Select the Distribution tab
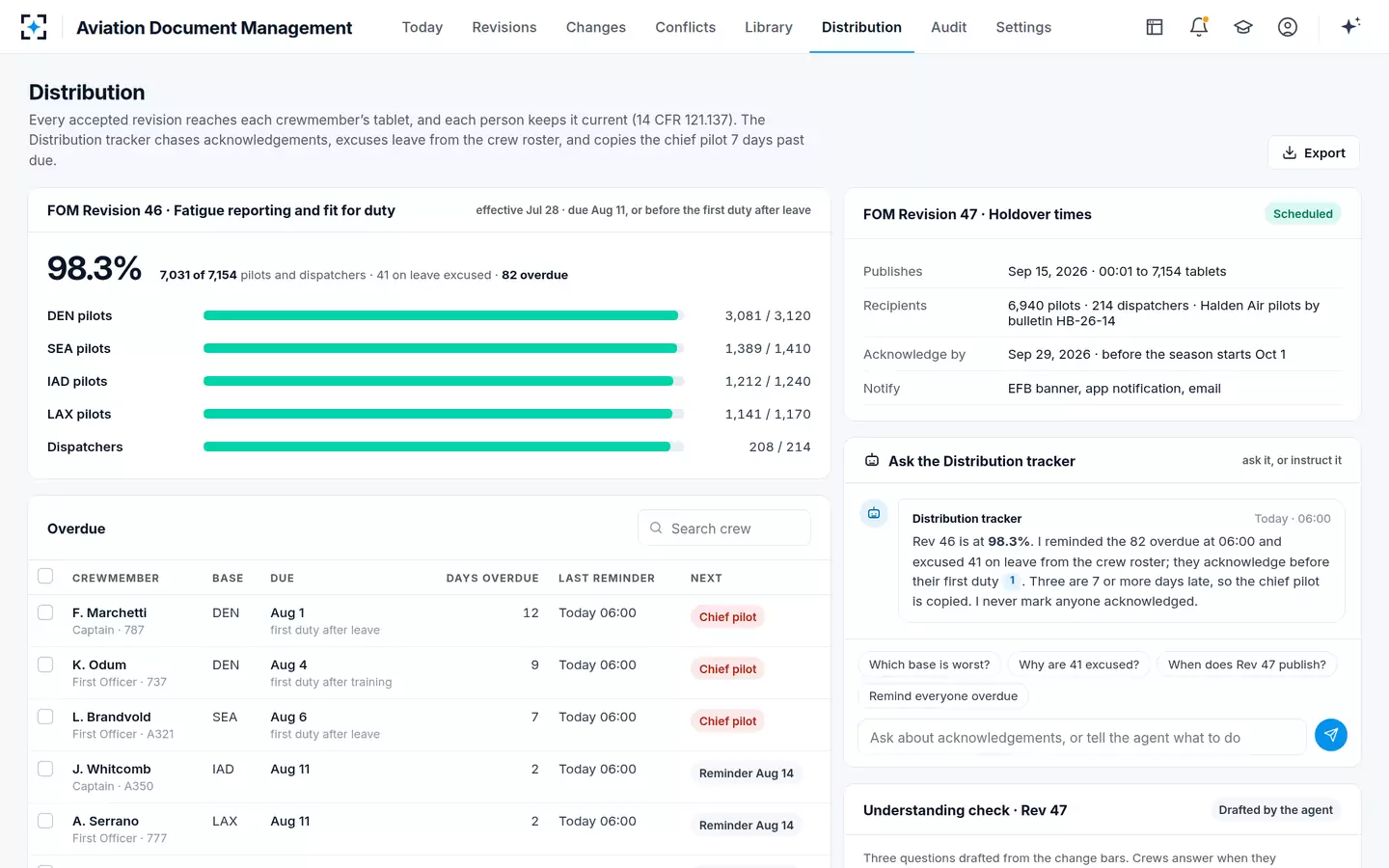Image resolution: width=1389 pixels, height=868 pixels. [861, 27]
